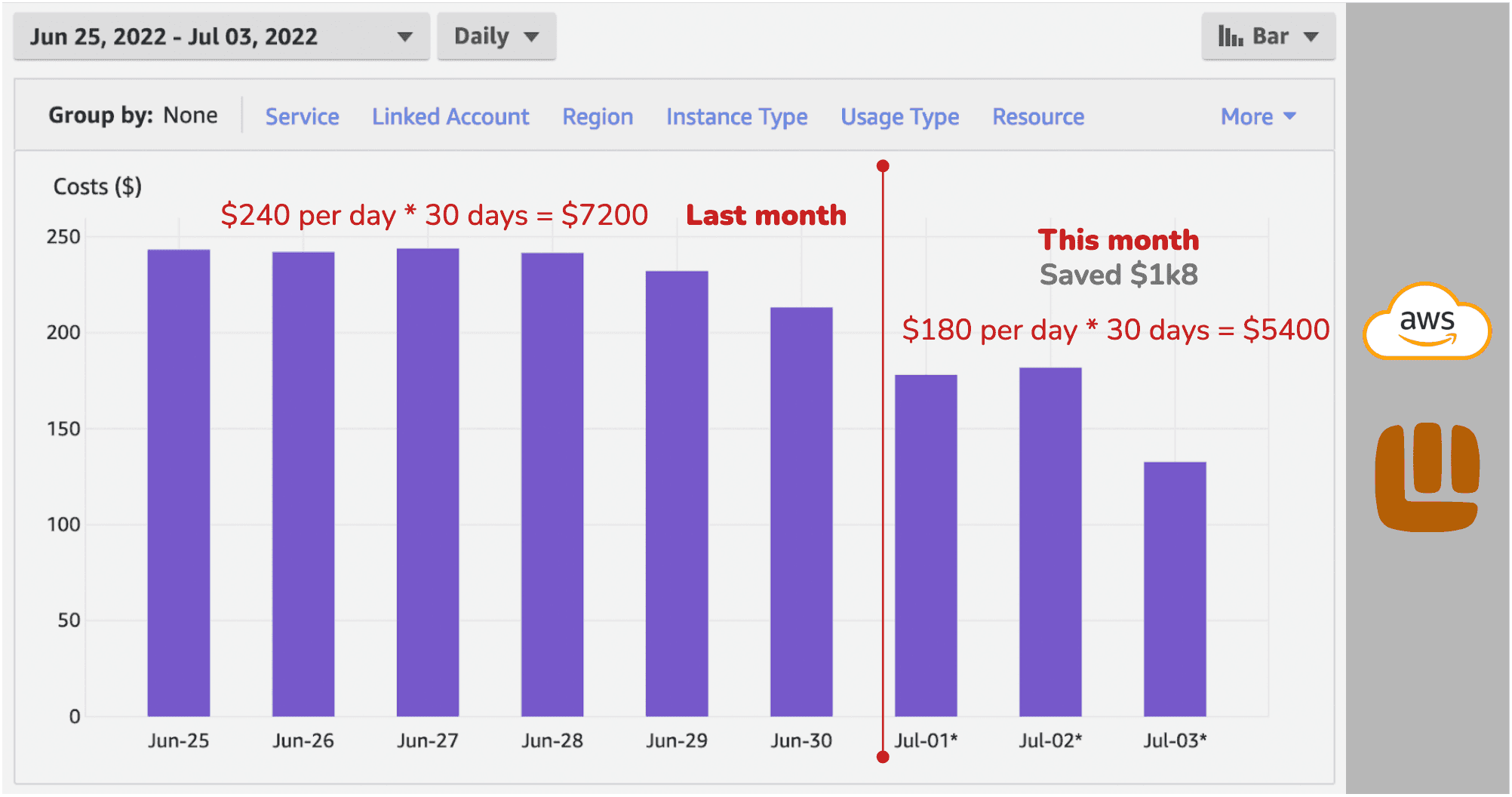Open the date range dropdown
The image size is (1512, 797).
(x=221, y=36)
